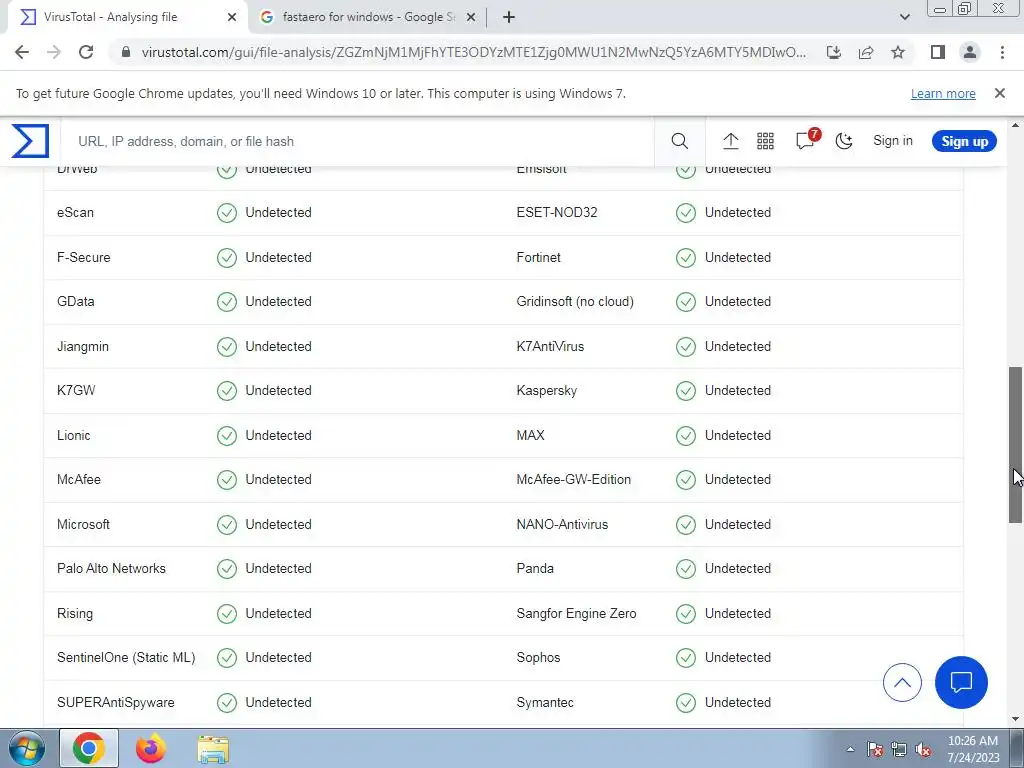Click scrollbar down arrow

tap(1015, 719)
